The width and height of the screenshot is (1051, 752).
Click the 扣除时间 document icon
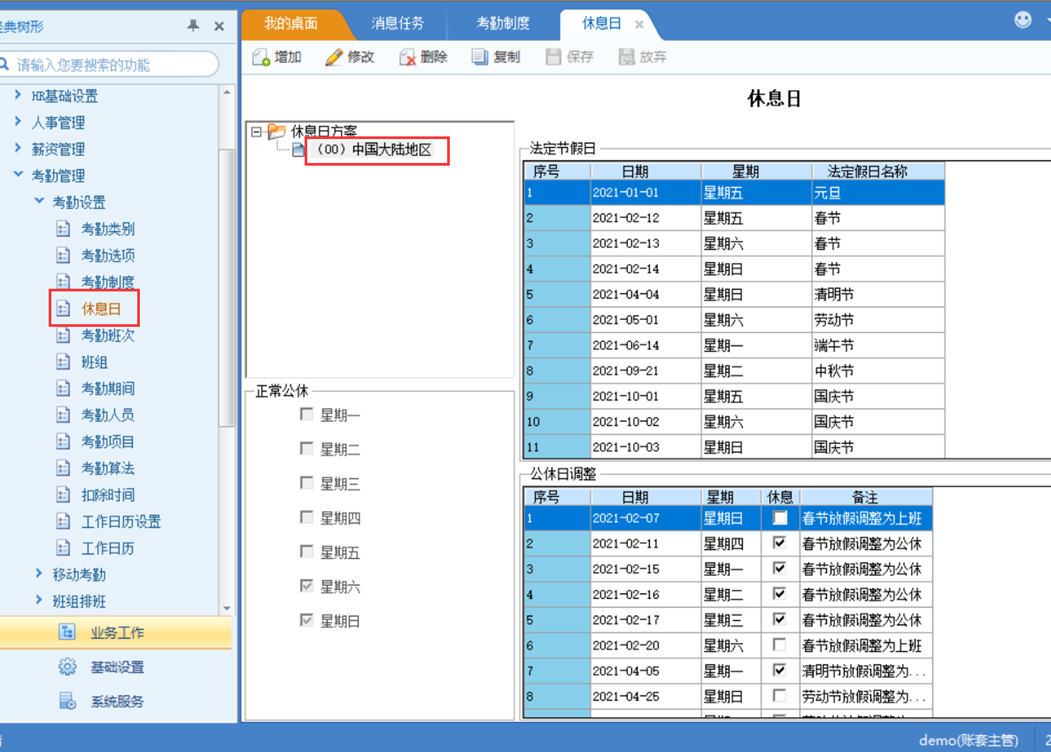click(63, 495)
